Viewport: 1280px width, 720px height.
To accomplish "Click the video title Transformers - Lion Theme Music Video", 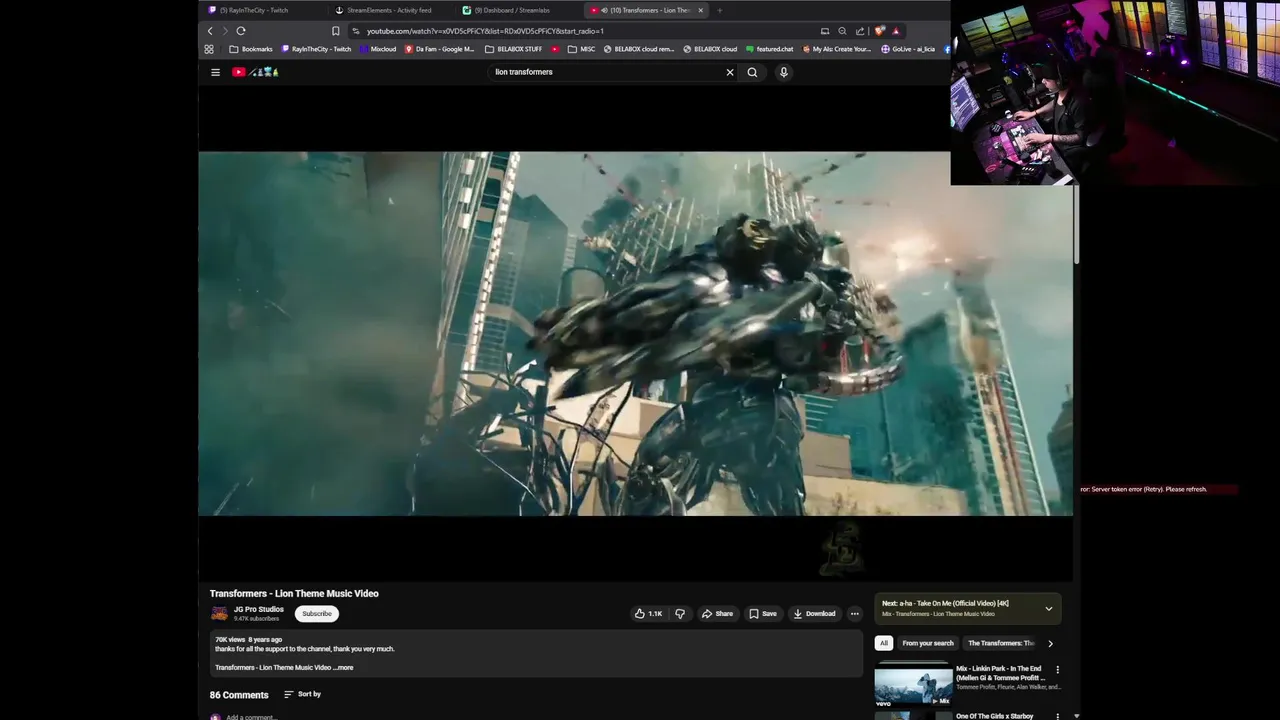I will [294, 593].
